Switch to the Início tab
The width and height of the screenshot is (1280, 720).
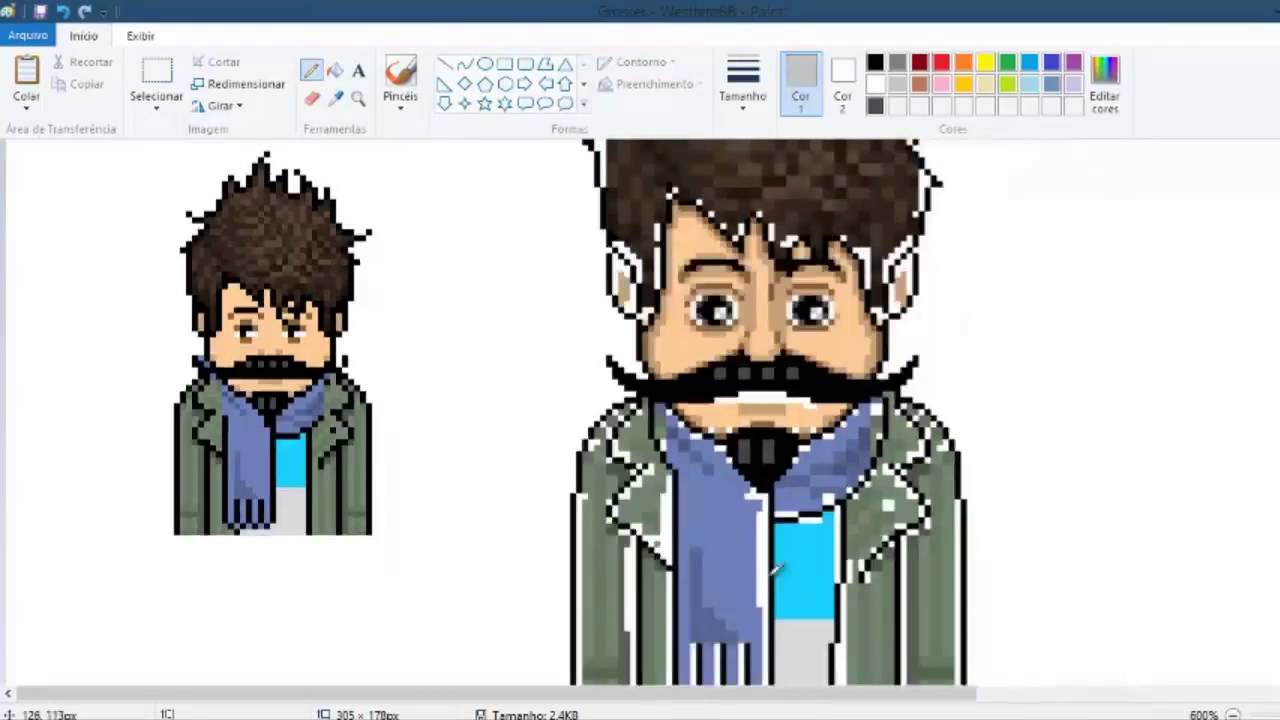click(x=84, y=36)
